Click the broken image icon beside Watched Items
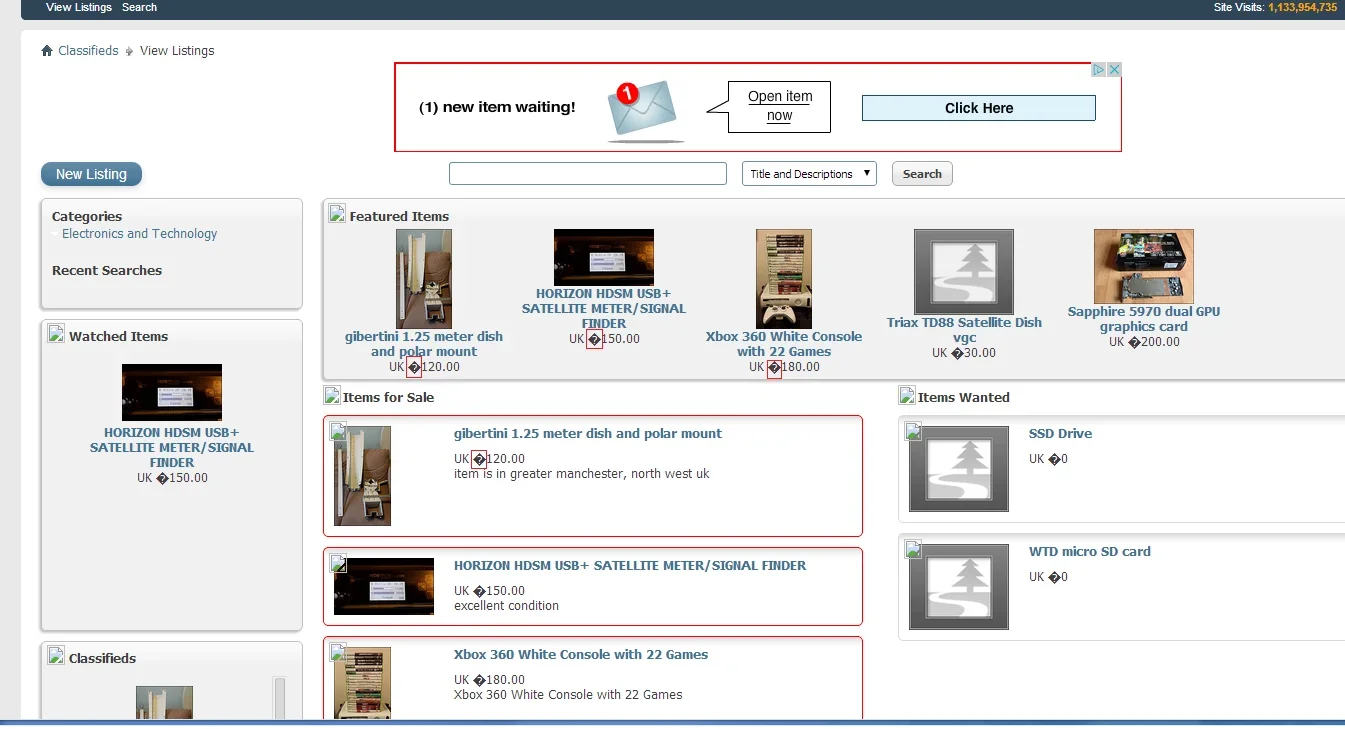Viewport: 1345px width, 729px height. (57, 334)
